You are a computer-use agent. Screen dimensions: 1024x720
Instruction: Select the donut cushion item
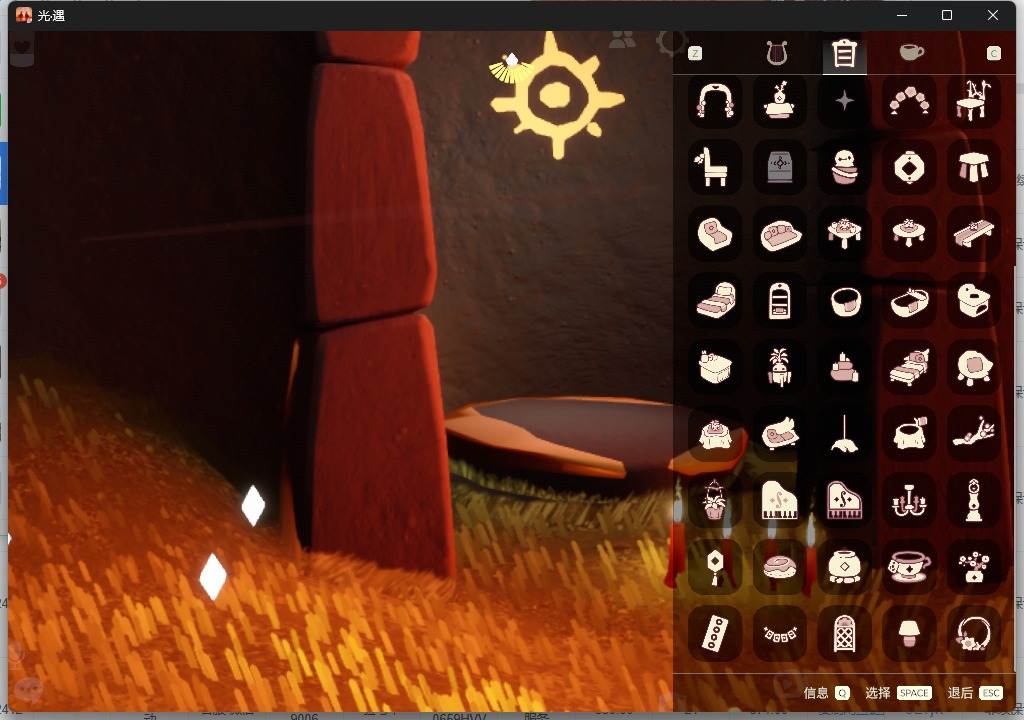coord(780,567)
